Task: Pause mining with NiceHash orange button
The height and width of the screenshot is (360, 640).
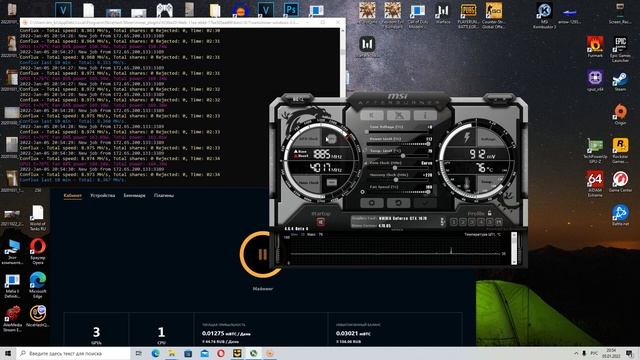Action: tap(261, 255)
